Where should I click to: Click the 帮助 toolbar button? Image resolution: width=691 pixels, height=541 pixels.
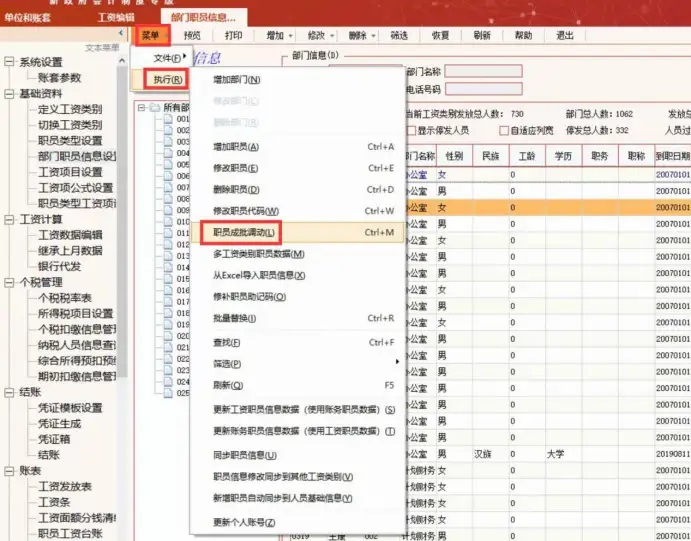point(523,35)
